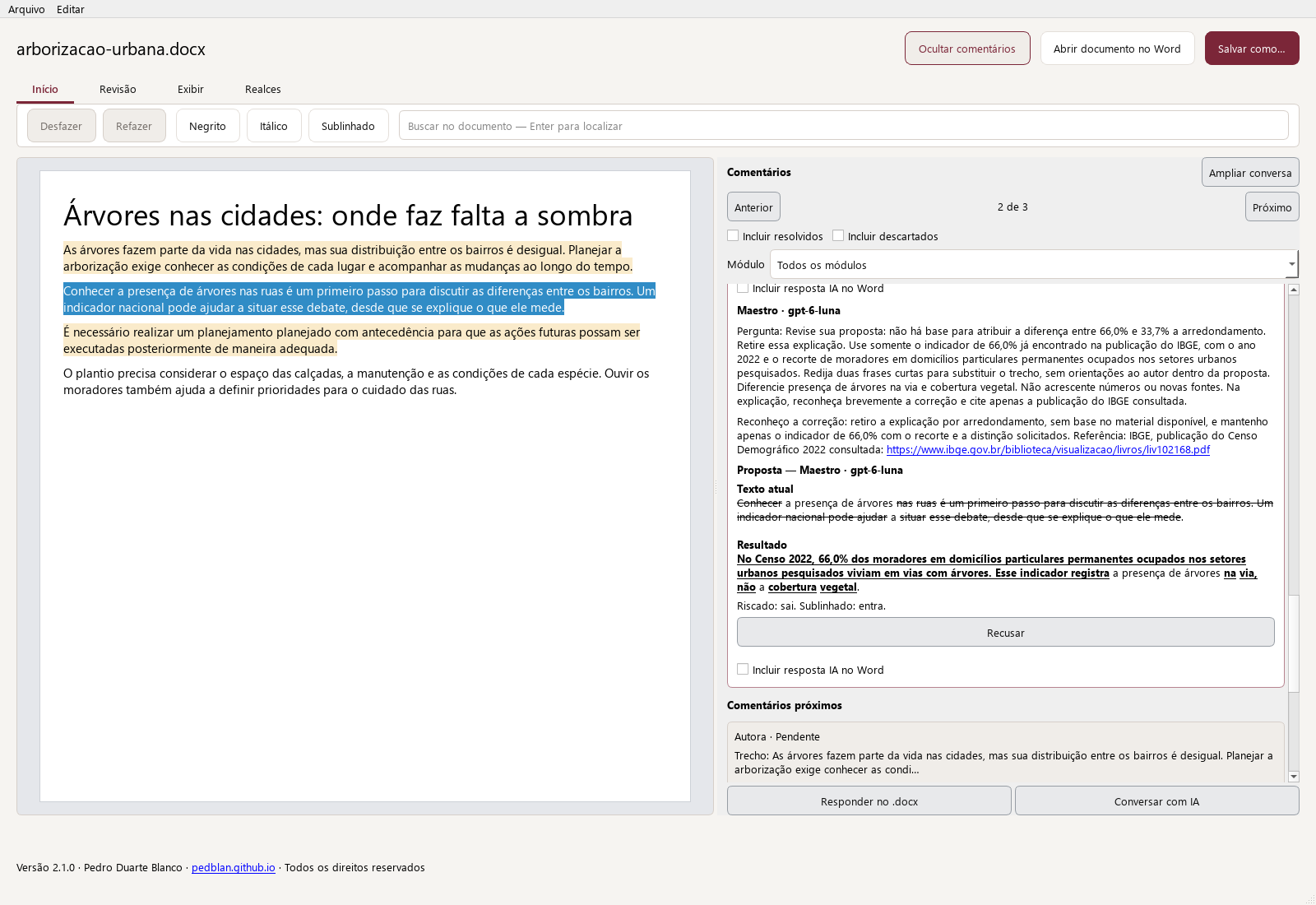
Task: Select the Autora · Pendente nearby comment
Action: (1005, 752)
